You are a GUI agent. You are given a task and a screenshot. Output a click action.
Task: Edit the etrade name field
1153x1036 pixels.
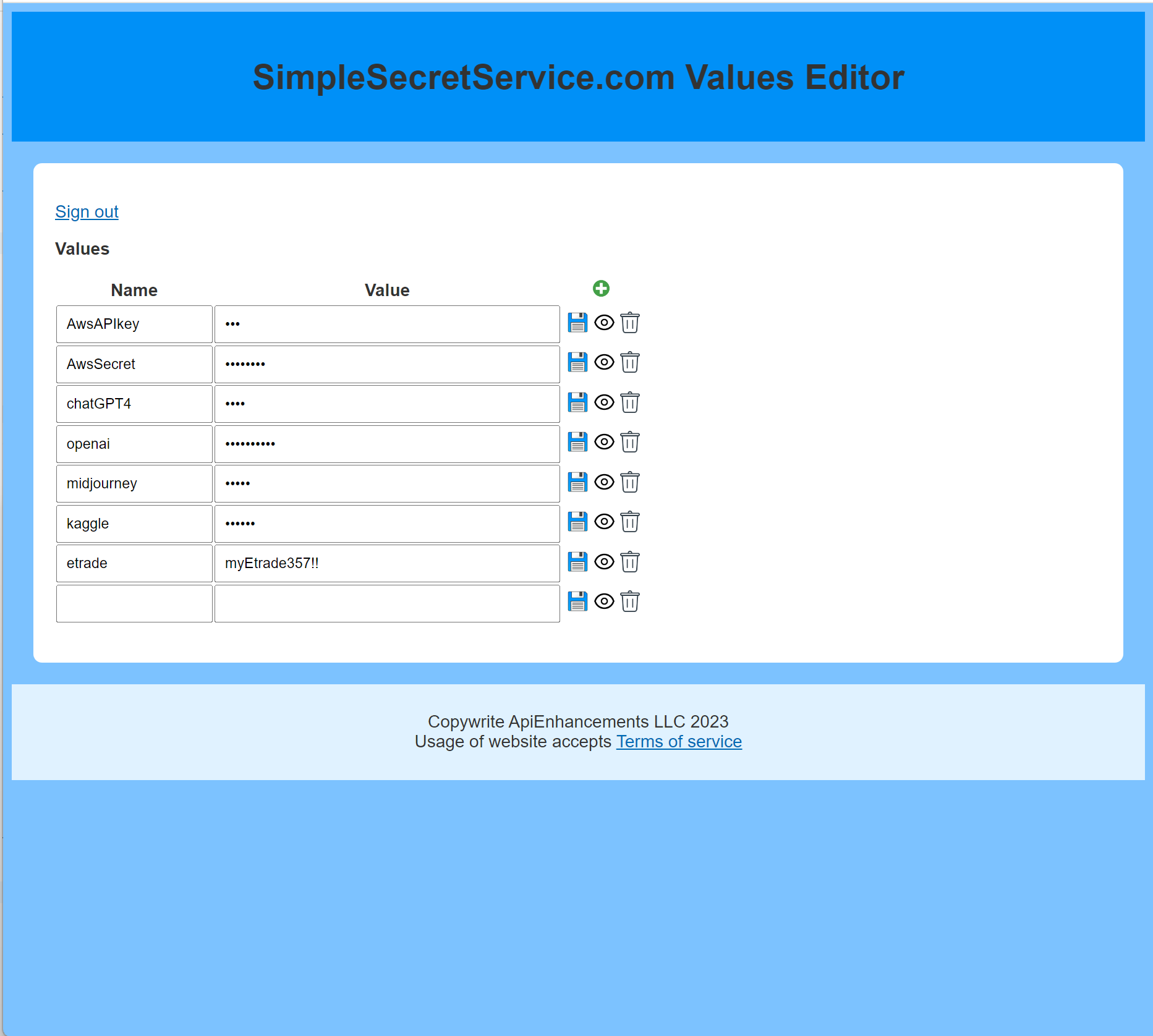[134, 563]
